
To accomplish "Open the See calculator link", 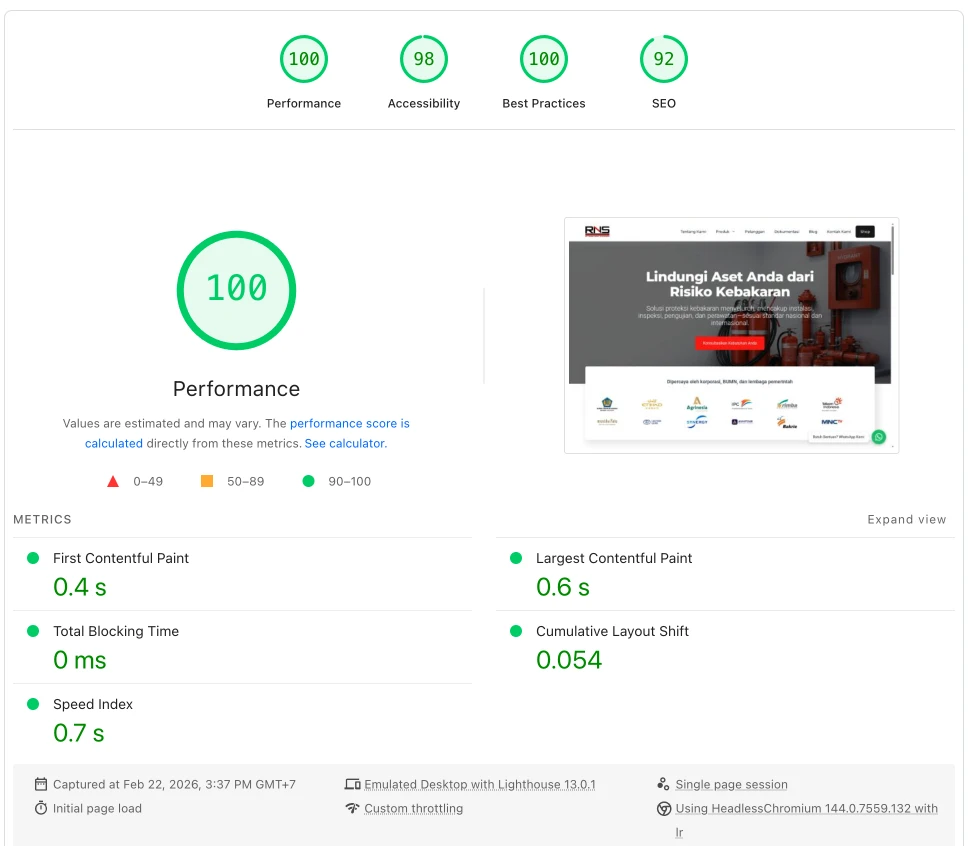I will 344,443.
